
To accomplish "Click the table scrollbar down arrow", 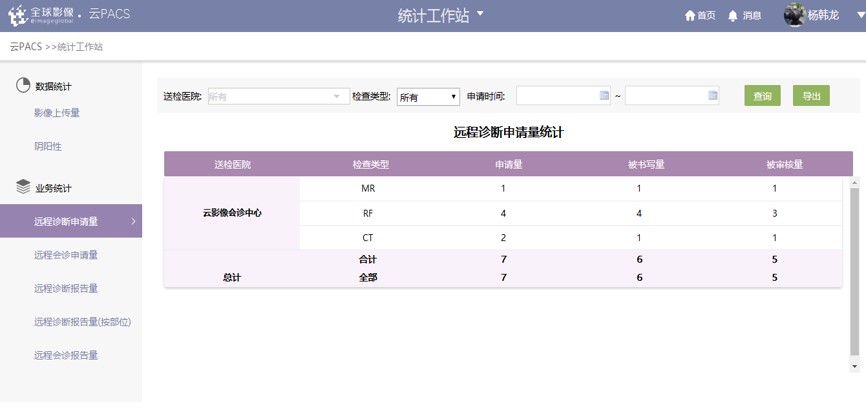I will (x=855, y=366).
